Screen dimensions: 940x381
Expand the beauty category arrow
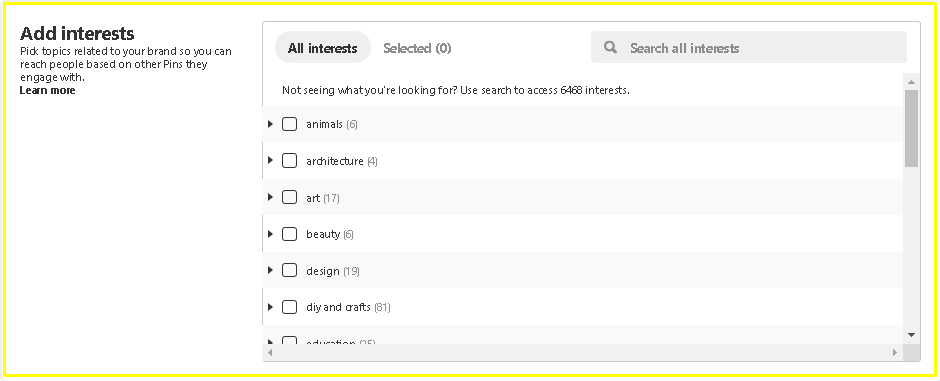[x=270, y=234]
